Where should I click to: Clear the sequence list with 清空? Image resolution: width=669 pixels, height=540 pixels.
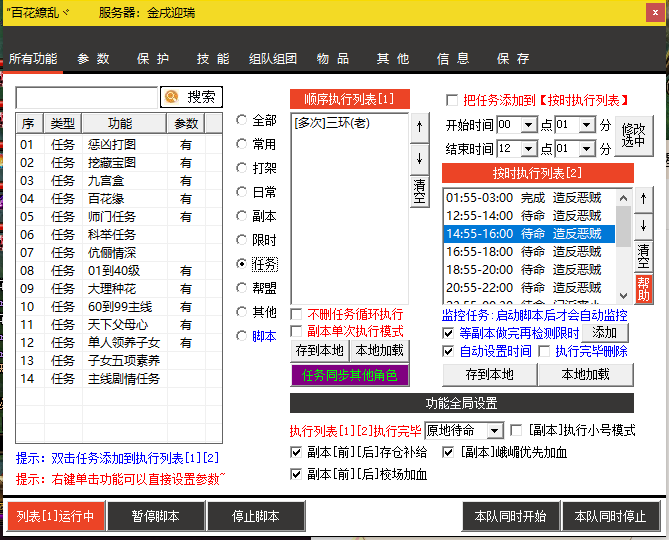click(x=419, y=192)
